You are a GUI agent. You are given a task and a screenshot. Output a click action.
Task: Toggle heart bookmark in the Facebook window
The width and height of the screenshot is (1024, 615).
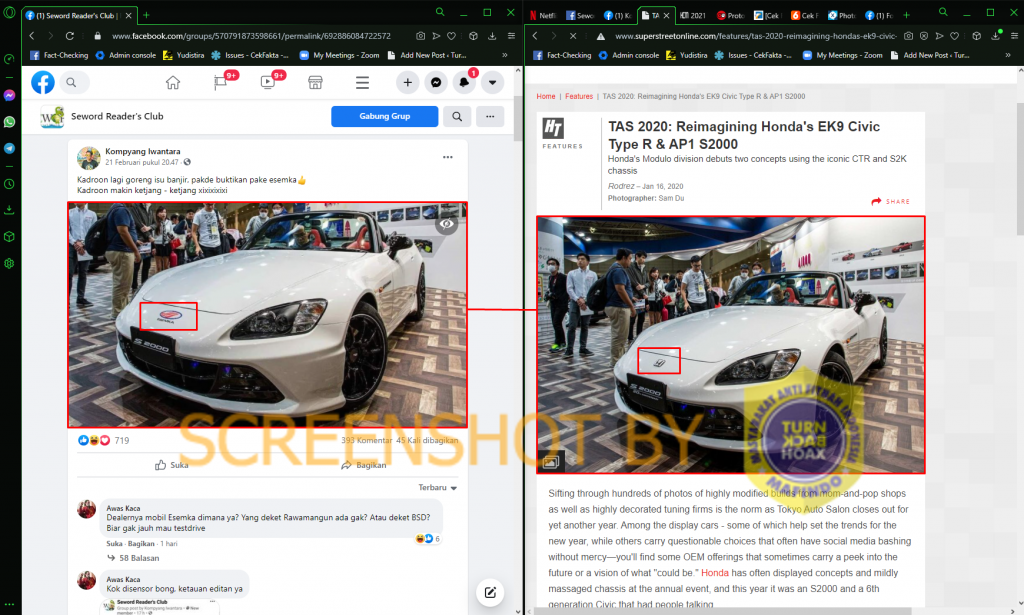click(x=451, y=36)
